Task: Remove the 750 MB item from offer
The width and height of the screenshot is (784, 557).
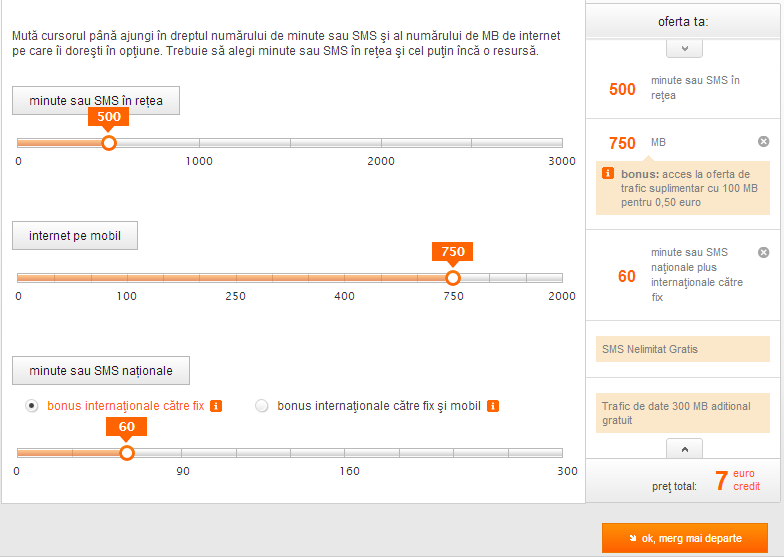Action: tap(764, 142)
